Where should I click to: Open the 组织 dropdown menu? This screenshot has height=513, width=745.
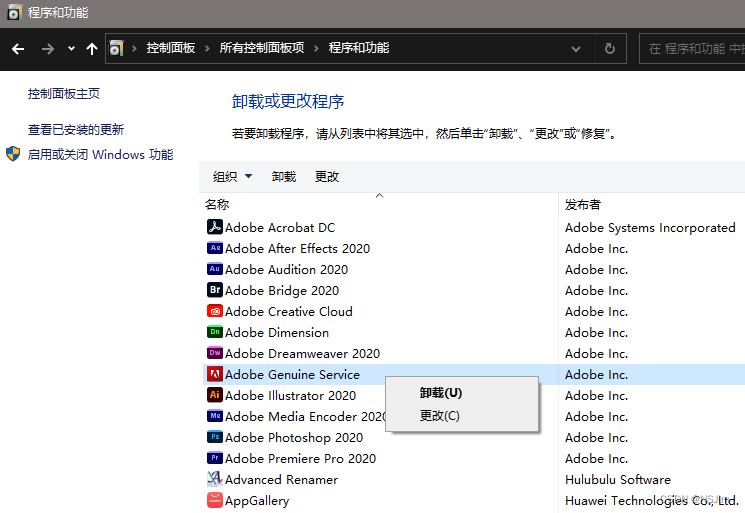[232, 177]
